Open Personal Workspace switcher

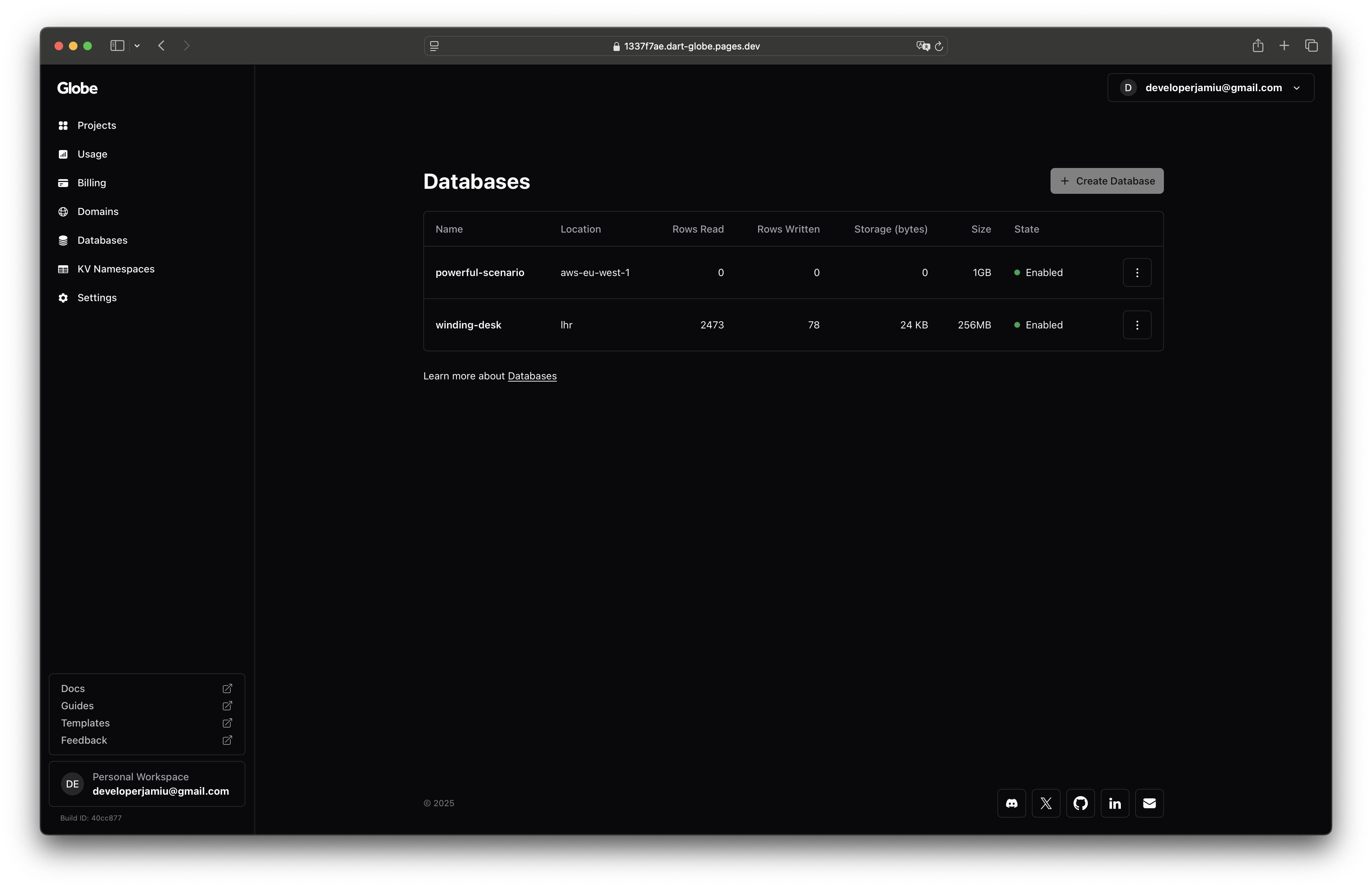coord(147,784)
